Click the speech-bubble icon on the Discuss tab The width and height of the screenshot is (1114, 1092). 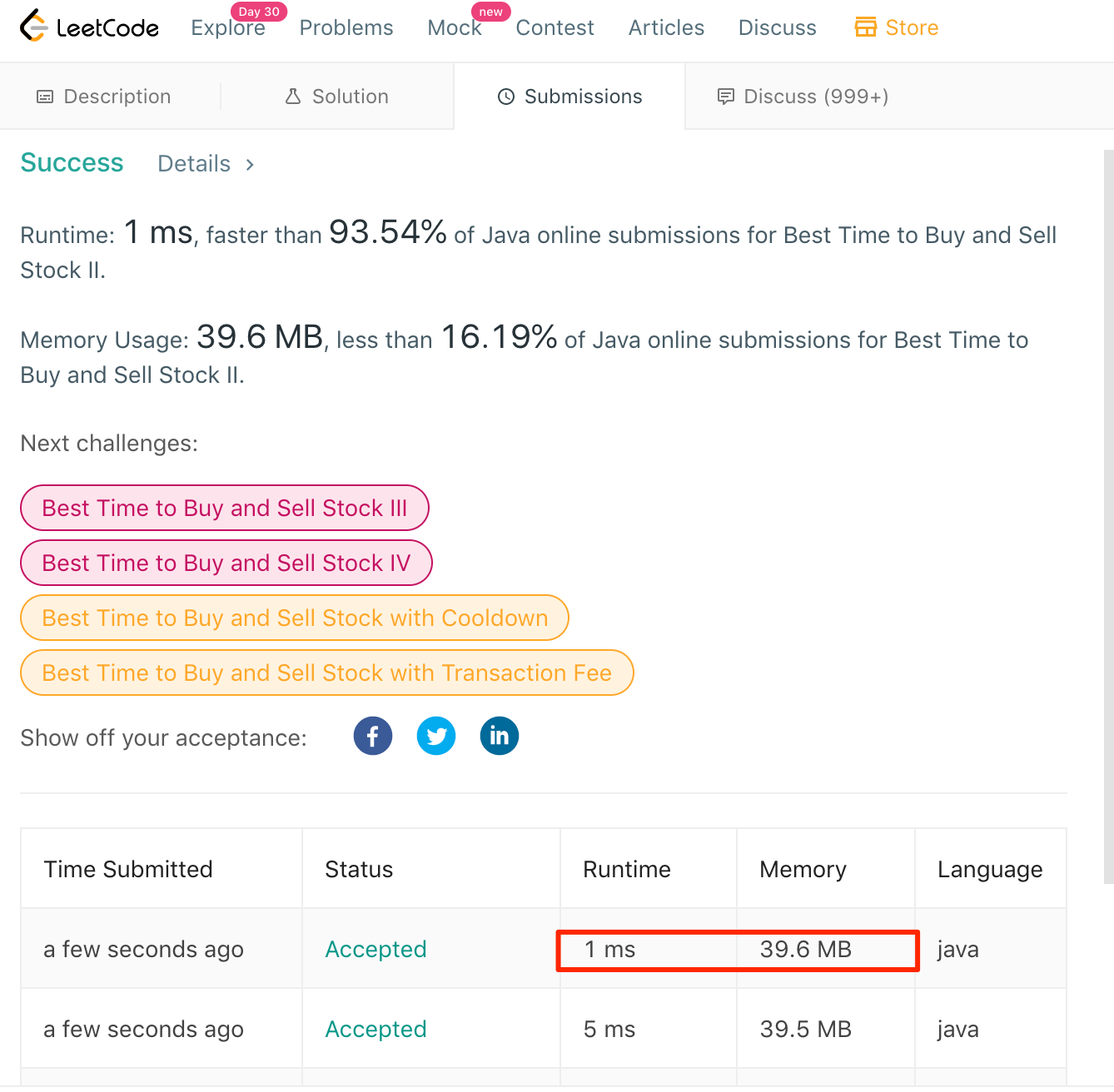725,97
